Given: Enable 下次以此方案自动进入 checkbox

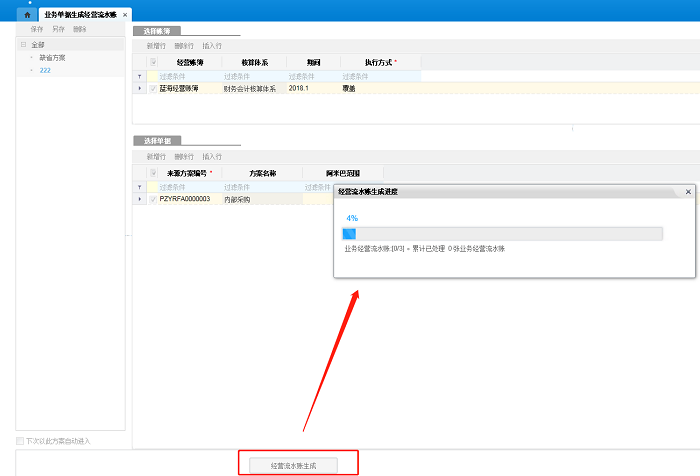Looking at the screenshot, I should 20,441.
